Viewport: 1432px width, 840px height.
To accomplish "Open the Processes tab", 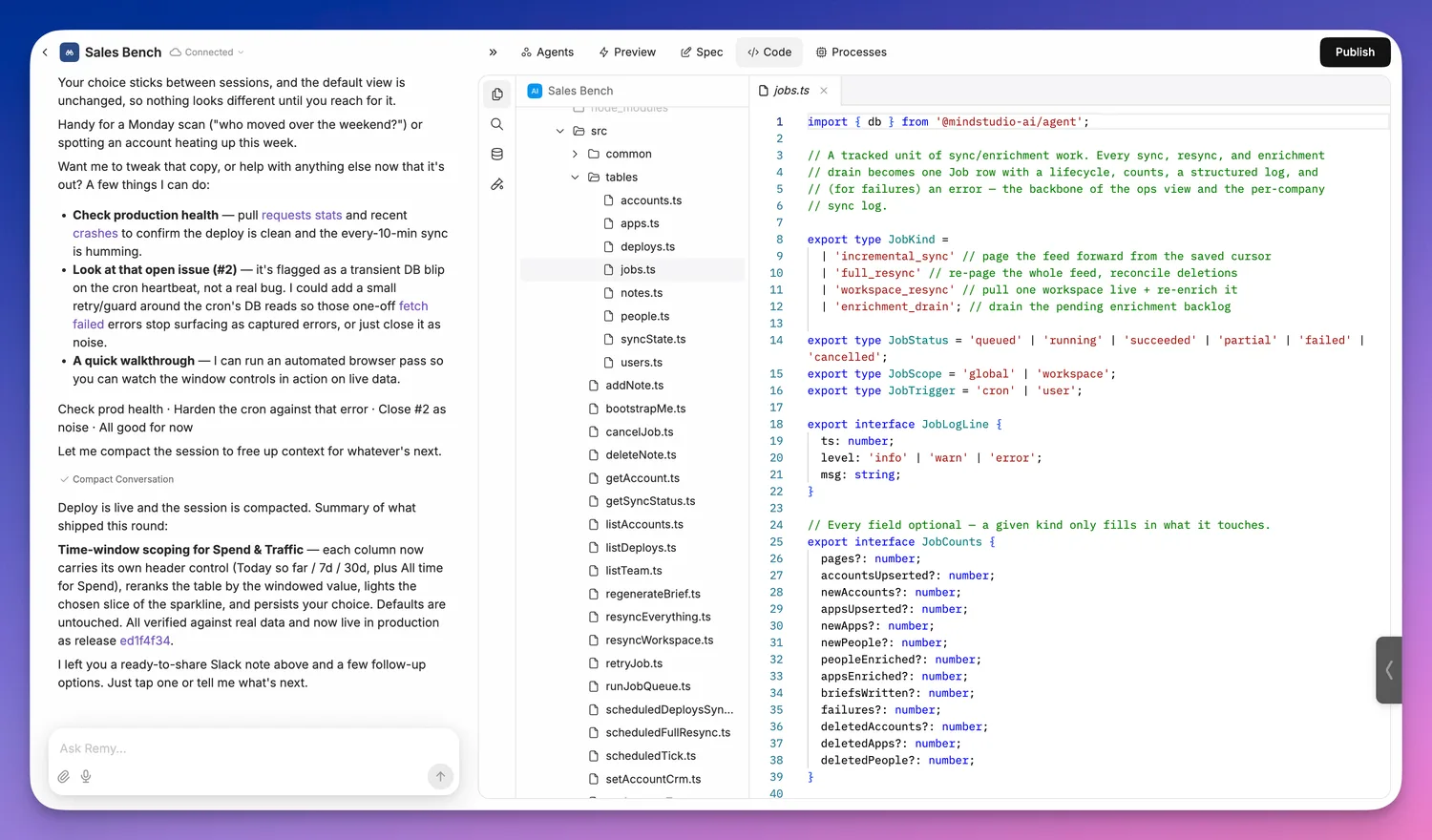I will [852, 52].
